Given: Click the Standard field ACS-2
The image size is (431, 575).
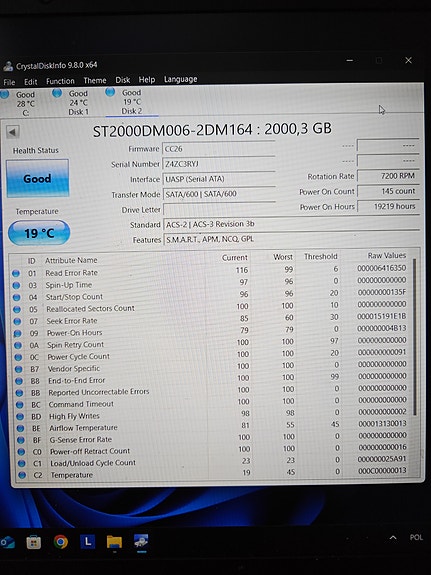Looking at the screenshot, I should tap(291, 224).
